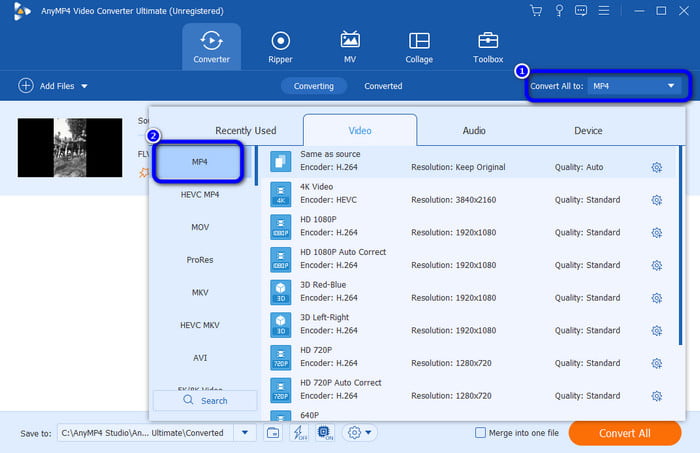
Task: Open settings gear for HD 720P Auto Correct
Action: pos(656,396)
